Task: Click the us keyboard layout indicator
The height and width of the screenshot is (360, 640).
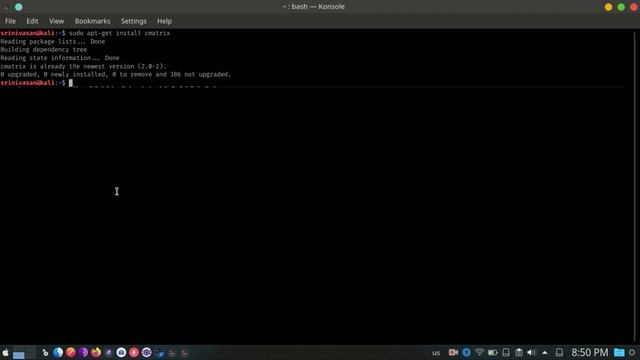Action: coord(436,353)
